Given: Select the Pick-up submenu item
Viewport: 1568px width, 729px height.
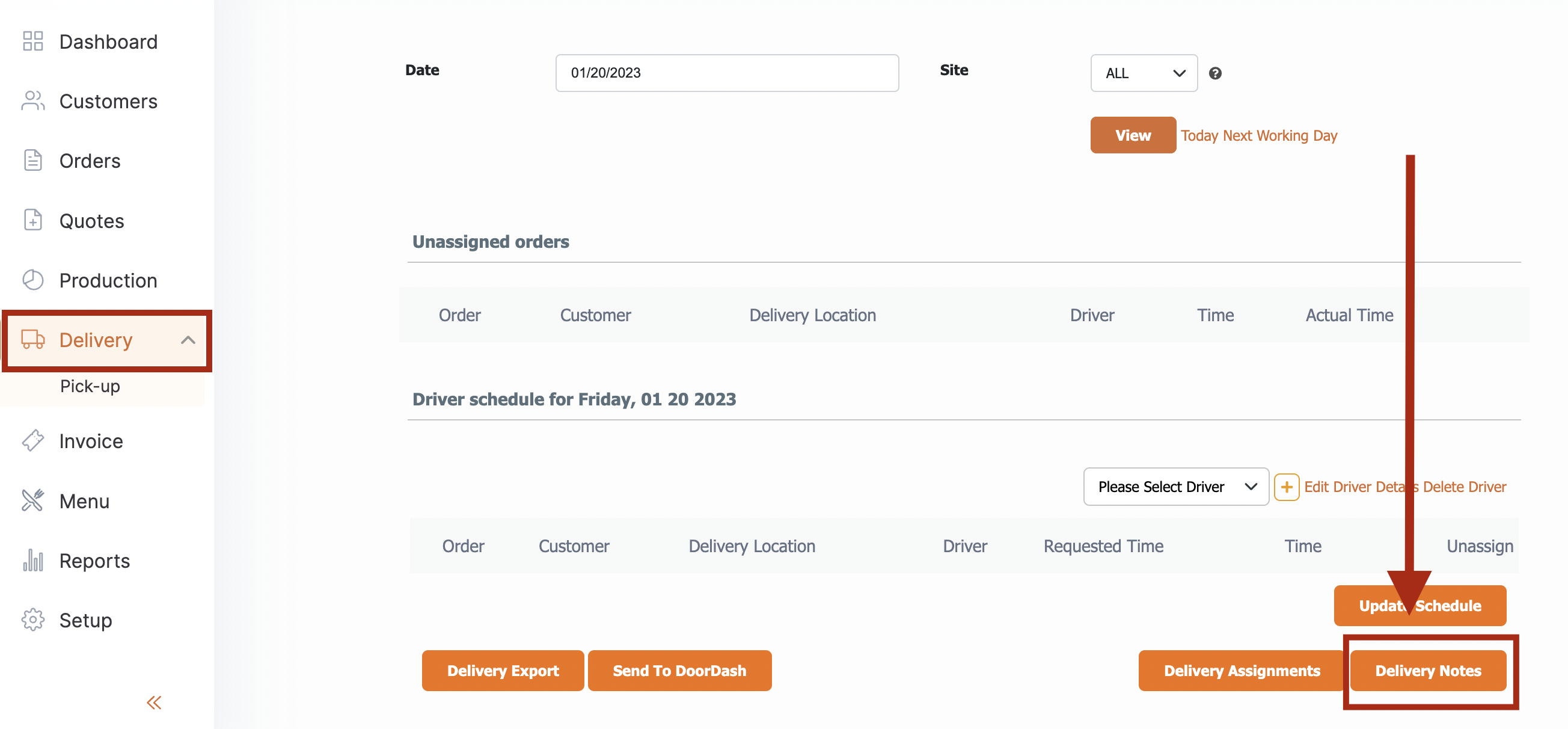Looking at the screenshot, I should [x=90, y=386].
